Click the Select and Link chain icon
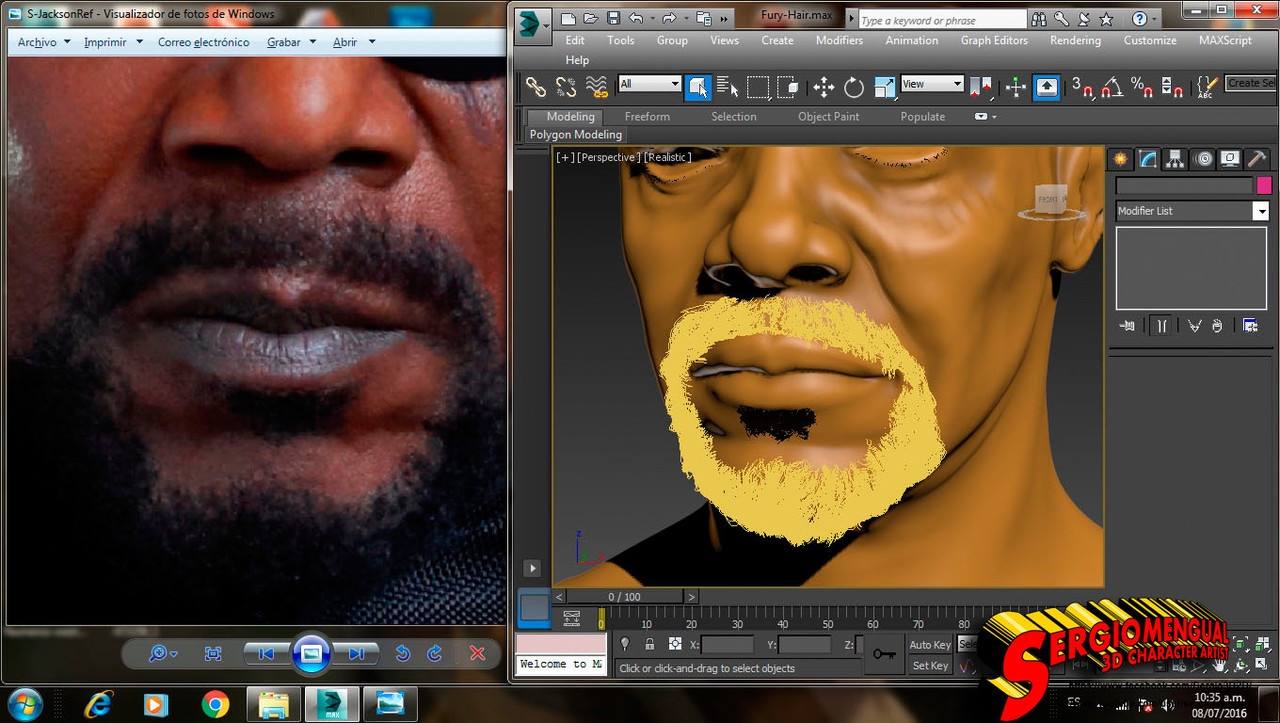 point(536,88)
